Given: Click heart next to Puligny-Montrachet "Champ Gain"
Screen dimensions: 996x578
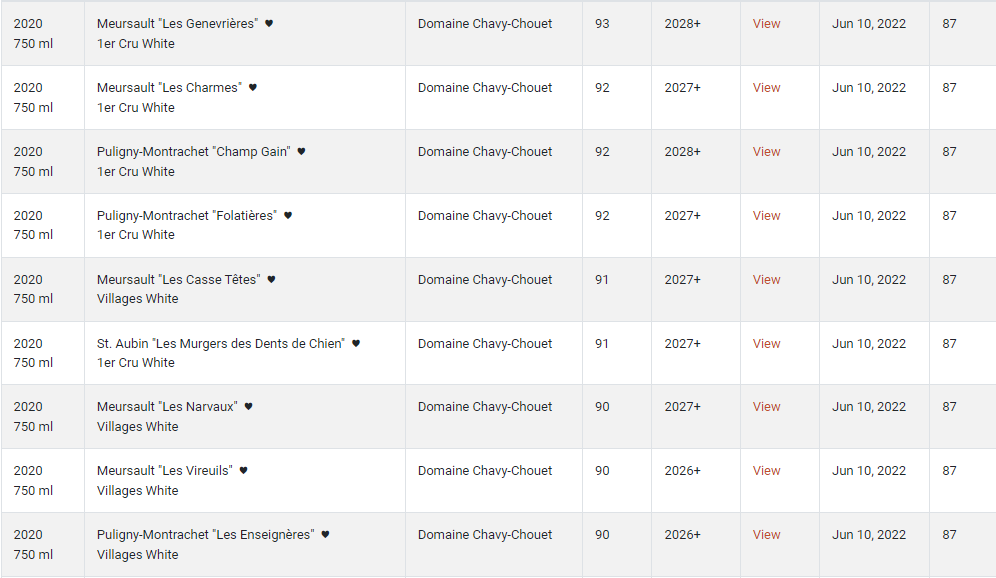Looking at the screenshot, I should click(x=301, y=152).
